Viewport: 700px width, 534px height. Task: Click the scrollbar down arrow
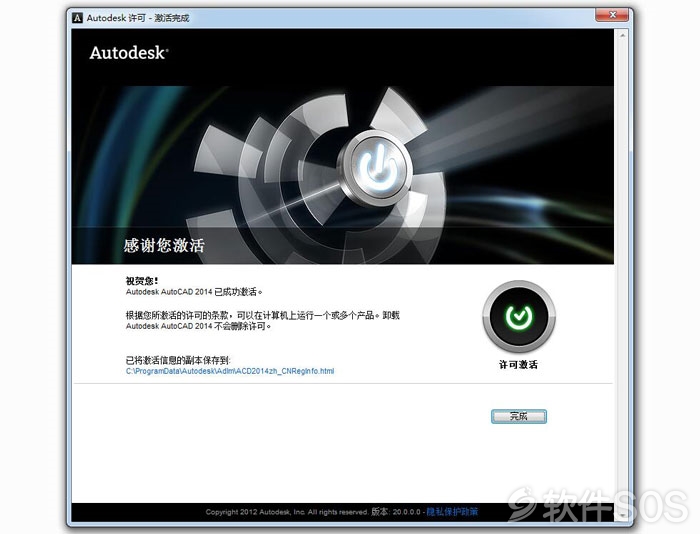pos(622,515)
